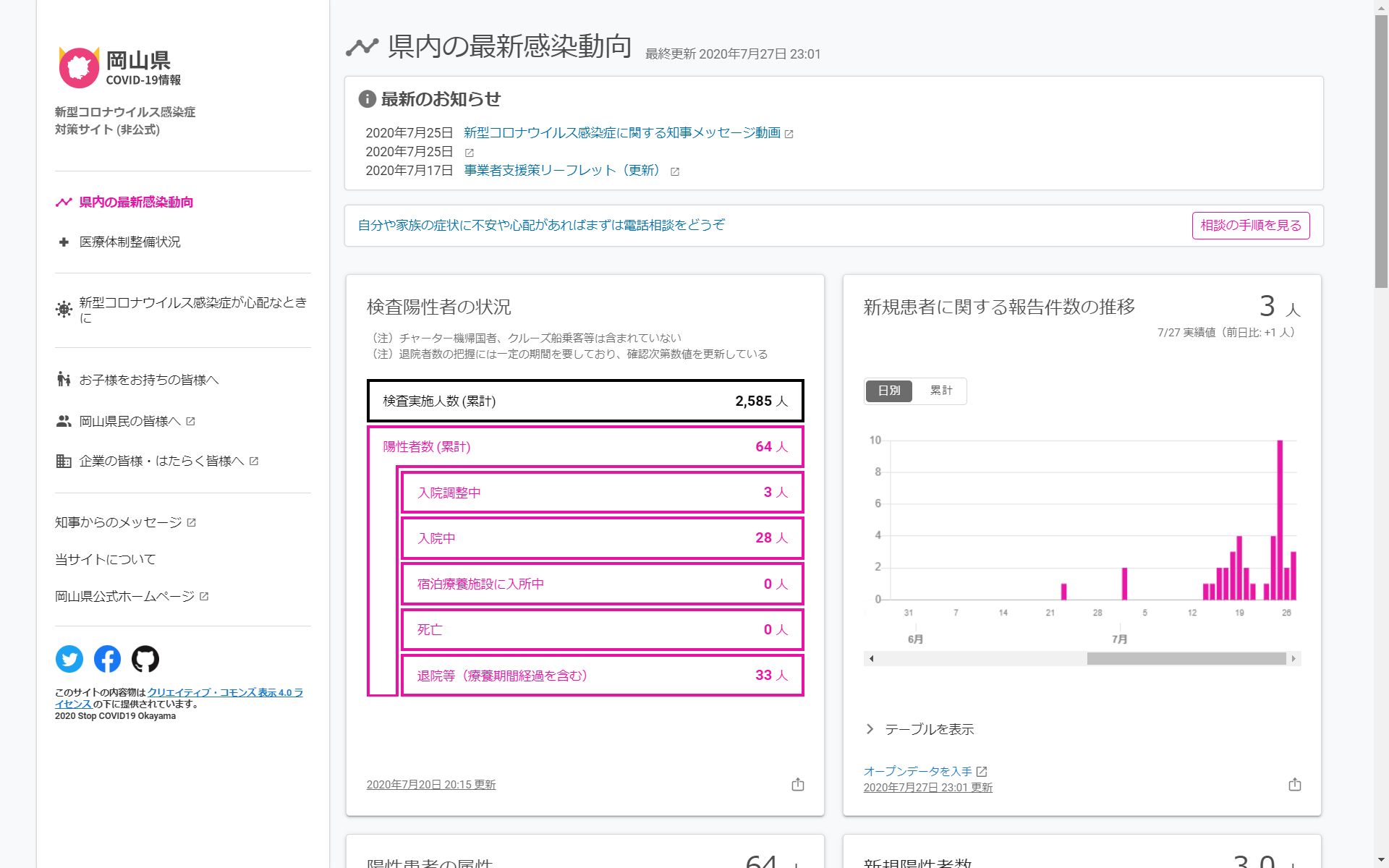Screen dimensions: 1389x868
Task: Click chart scrollbar left arrow
Action: click(x=871, y=658)
